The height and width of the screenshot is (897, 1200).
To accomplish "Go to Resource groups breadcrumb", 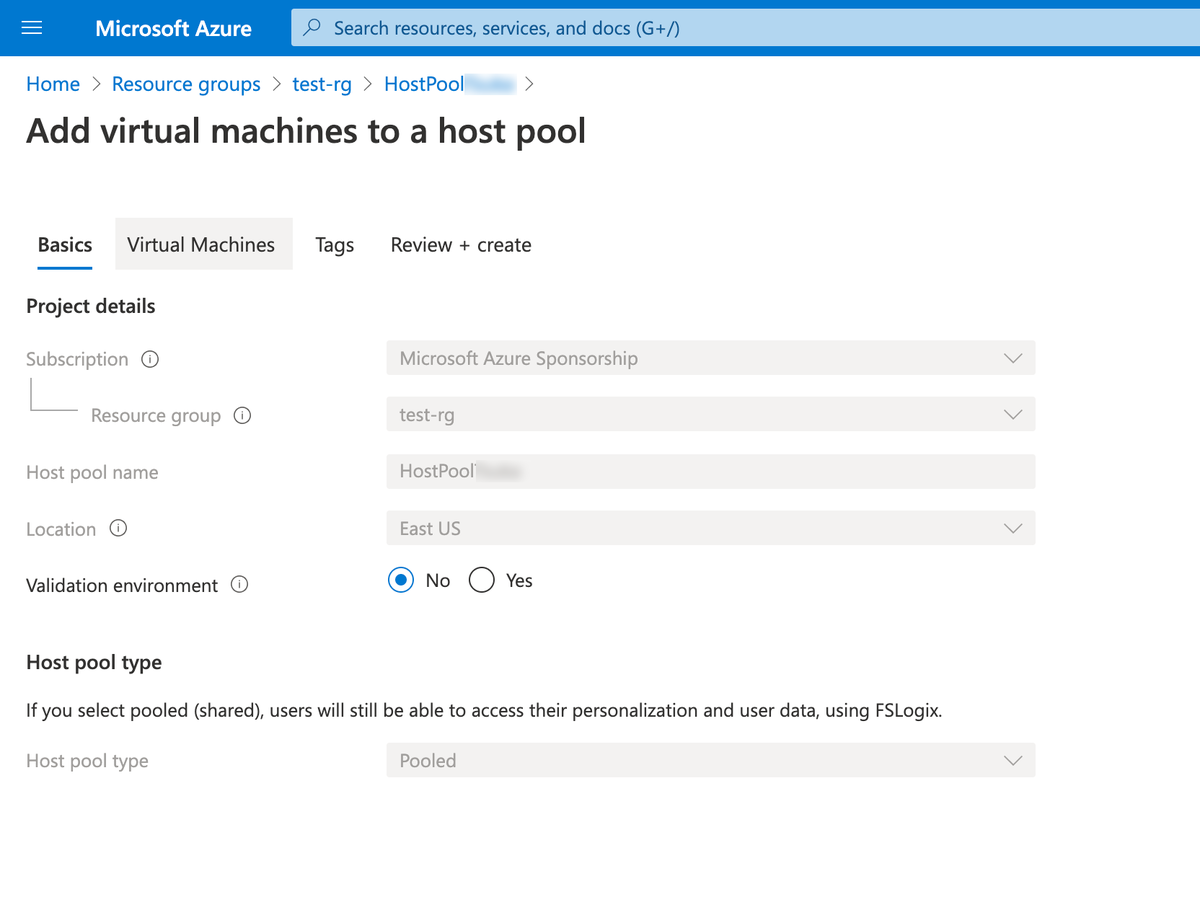I will 186,84.
